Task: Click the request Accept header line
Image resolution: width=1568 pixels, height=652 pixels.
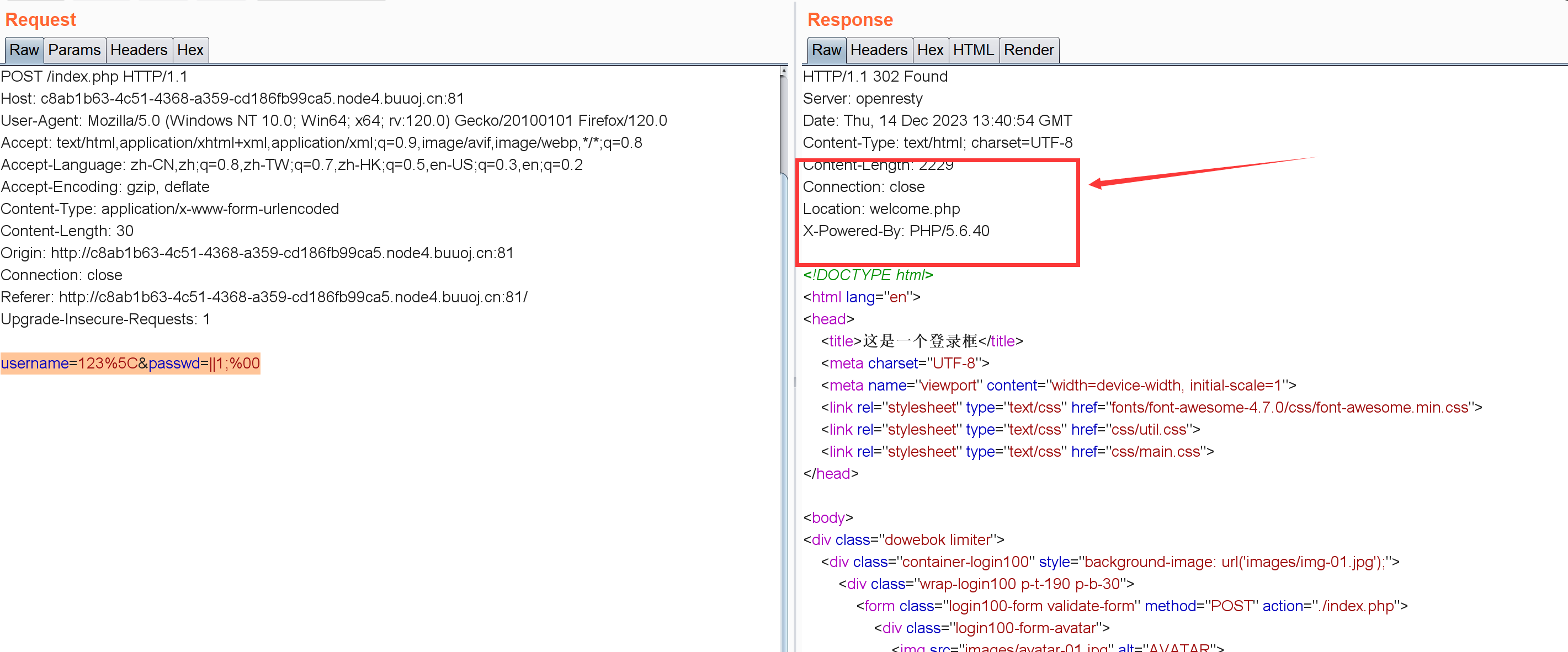Action: click(321, 143)
